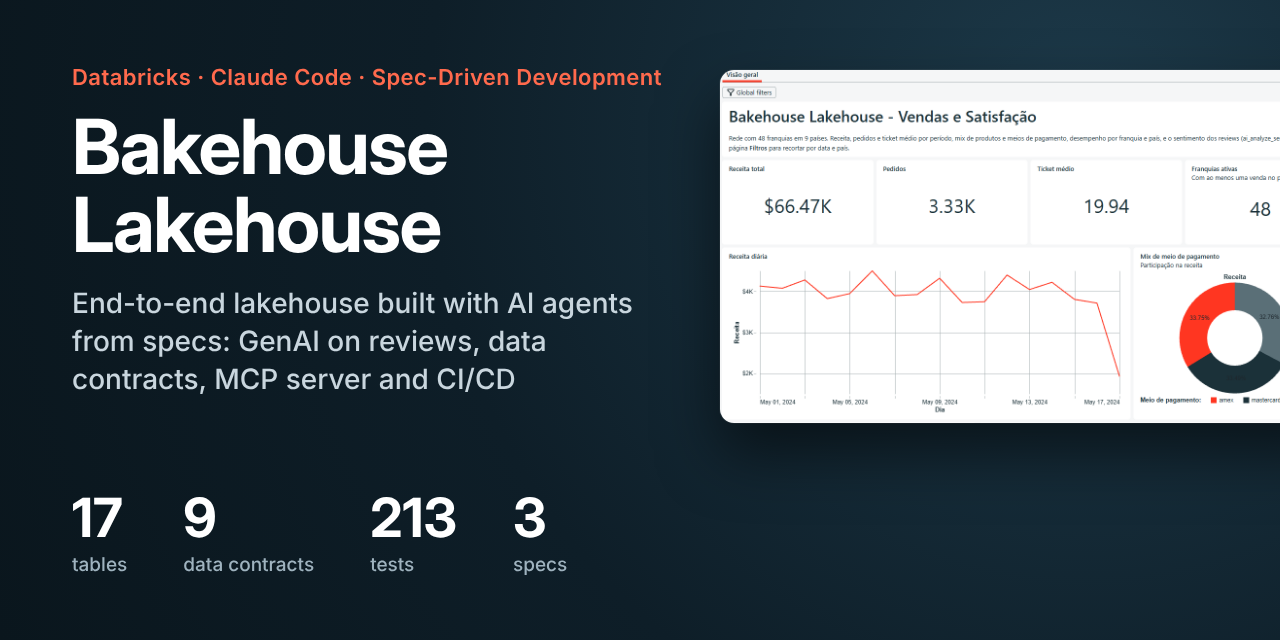Viewport: 1280px width, 640px height.
Task: Click the funnel icon in Global filters
Action: click(x=730, y=92)
